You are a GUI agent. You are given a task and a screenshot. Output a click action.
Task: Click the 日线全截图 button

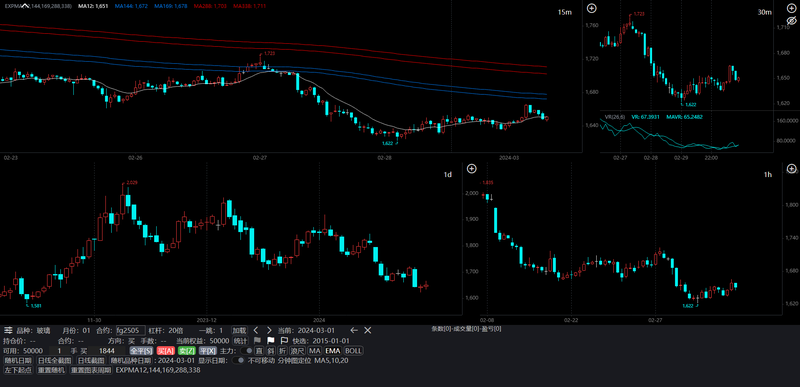click(x=54, y=360)
